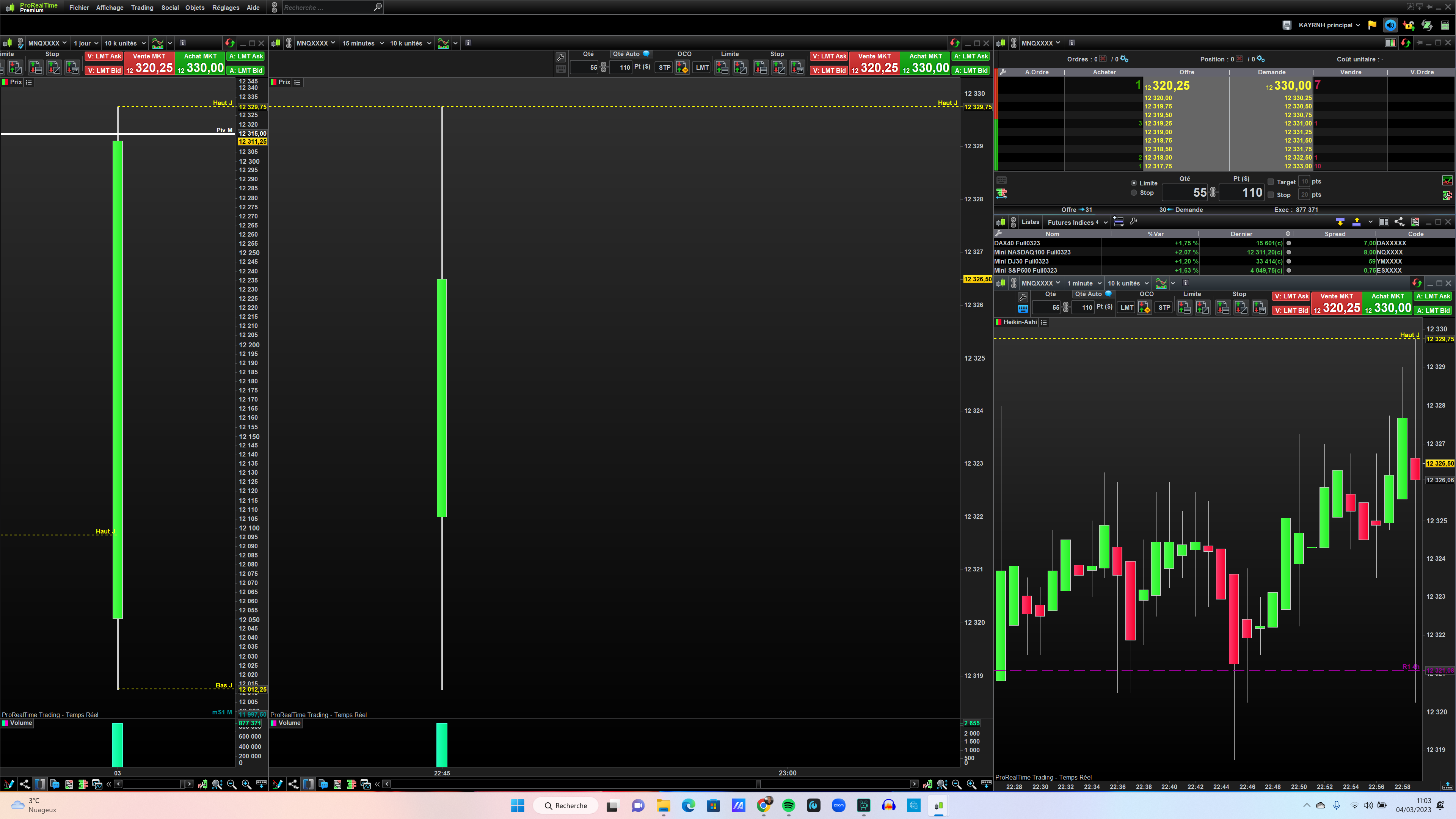Open the 1 jour timeframe dropdown
This screenshot has width=1456, height=819.
(86, 43)
